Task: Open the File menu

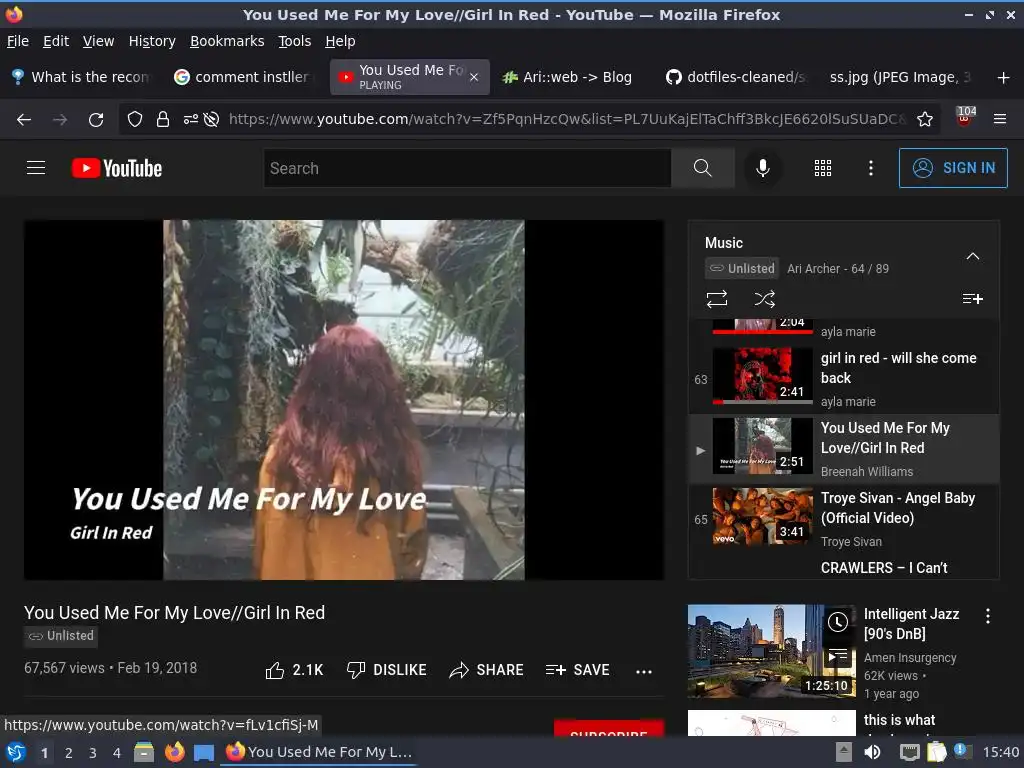Action: click(x=18, y=41)
